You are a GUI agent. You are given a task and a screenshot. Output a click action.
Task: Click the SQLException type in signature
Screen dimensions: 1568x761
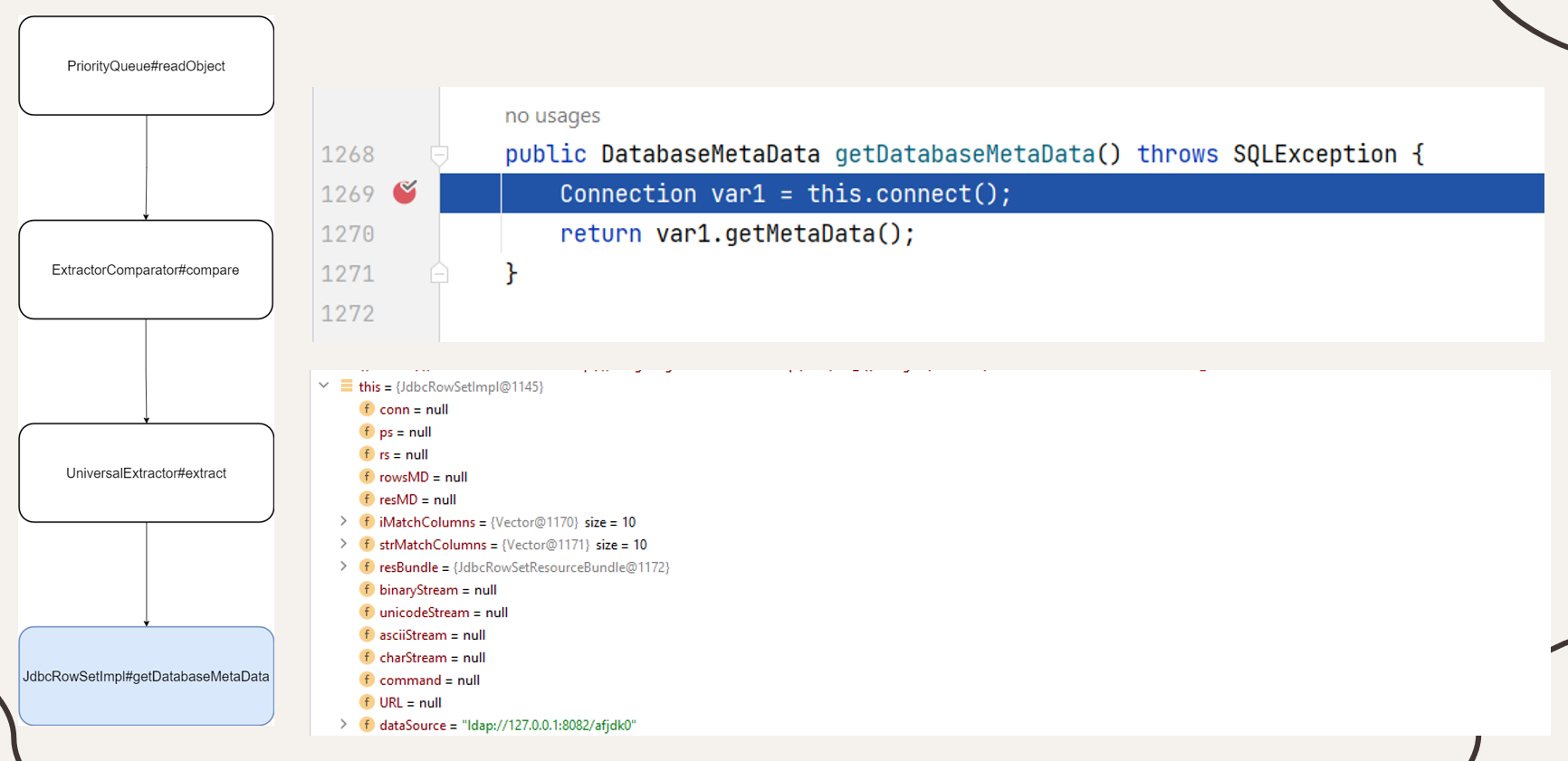coord(1315,154)
